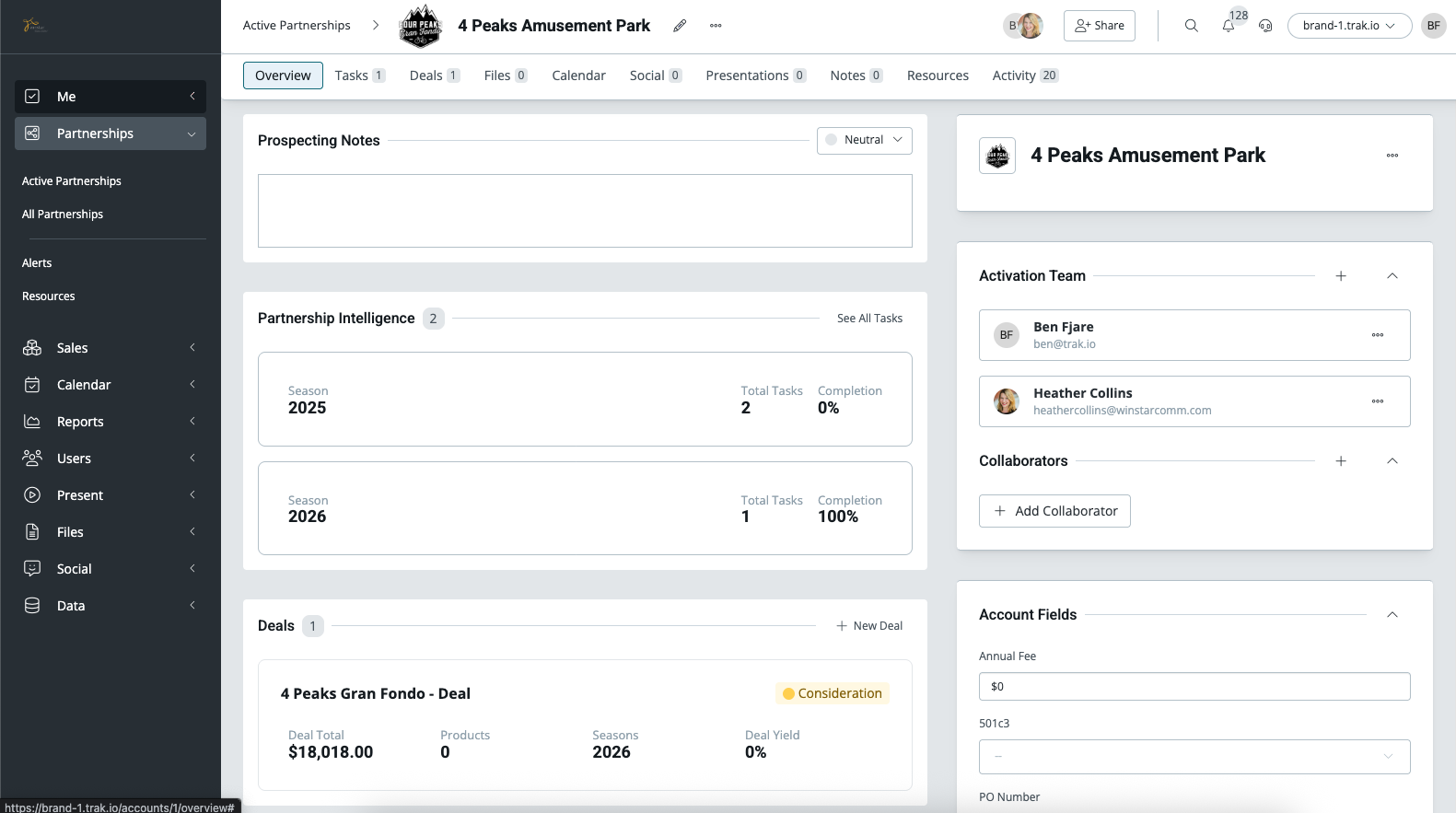Expand the Sales sidebar menu
Image resolution: width=1456 pixels, height=813 pixels.
[x=111, y=348]
